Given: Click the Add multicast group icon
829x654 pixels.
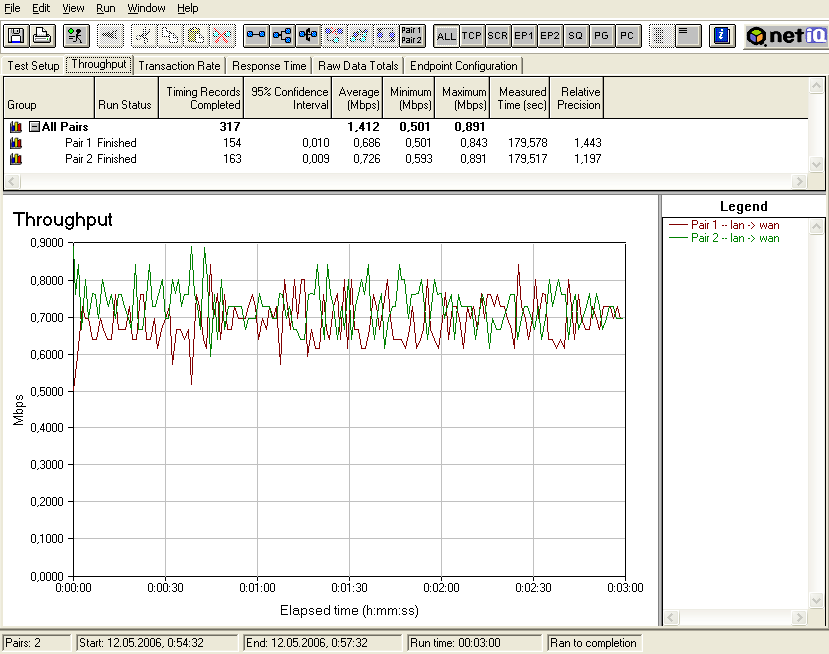Looking at the screenshot, I should click(x=282, y=36).
